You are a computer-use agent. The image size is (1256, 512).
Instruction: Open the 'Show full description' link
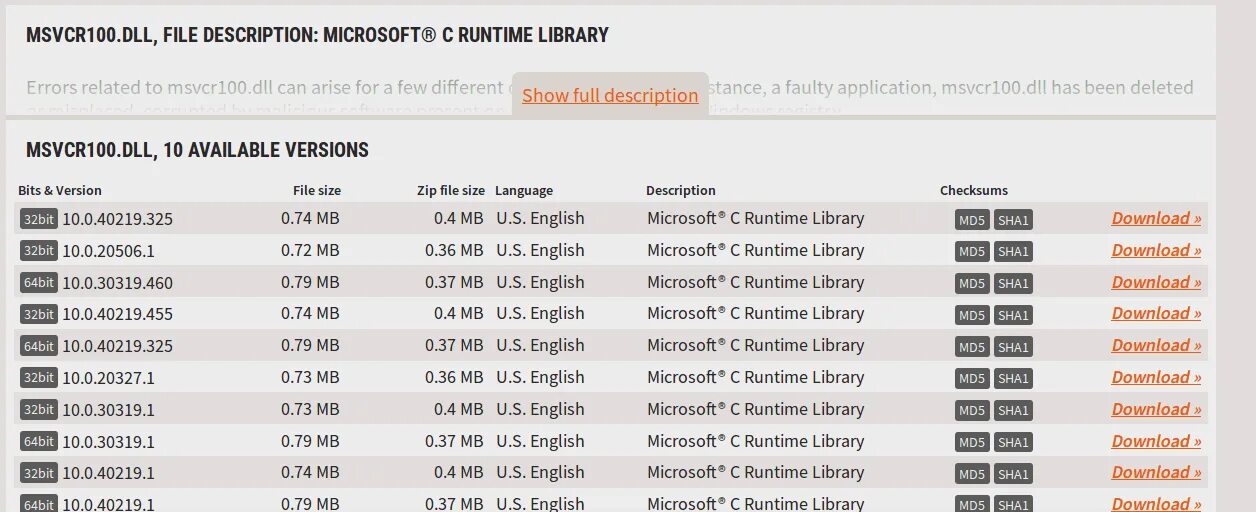click(x=610, y=95)
